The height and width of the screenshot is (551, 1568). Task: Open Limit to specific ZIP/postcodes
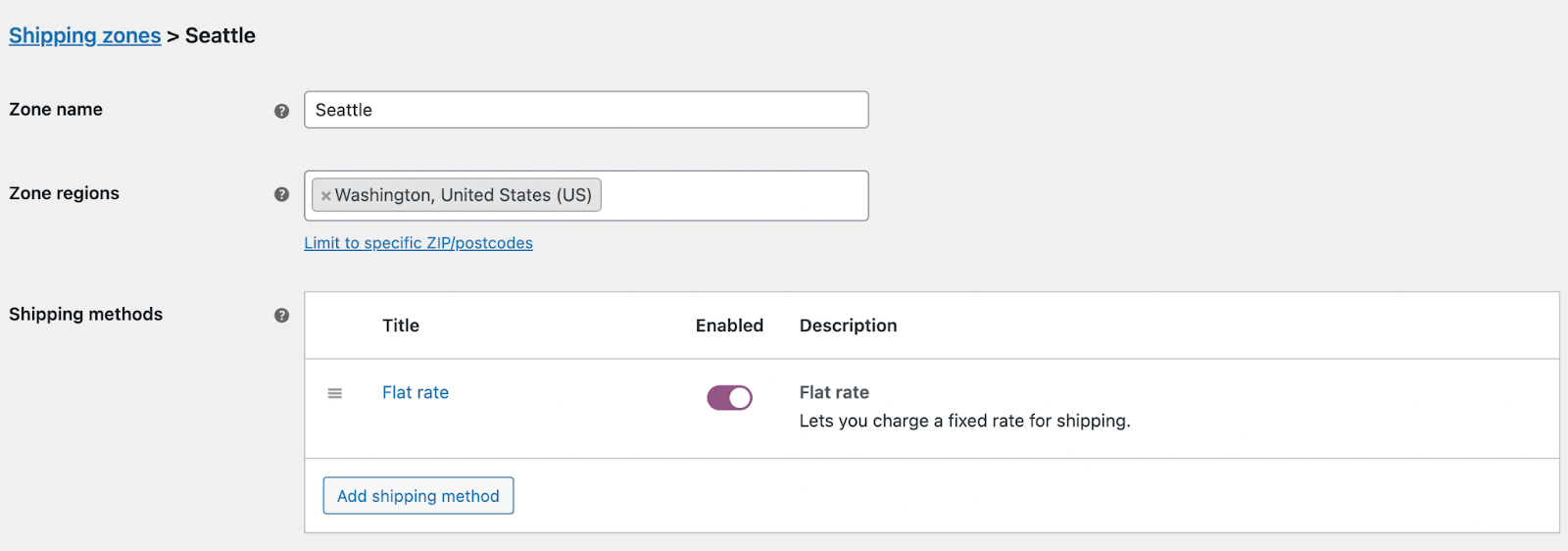pos(417,243)
